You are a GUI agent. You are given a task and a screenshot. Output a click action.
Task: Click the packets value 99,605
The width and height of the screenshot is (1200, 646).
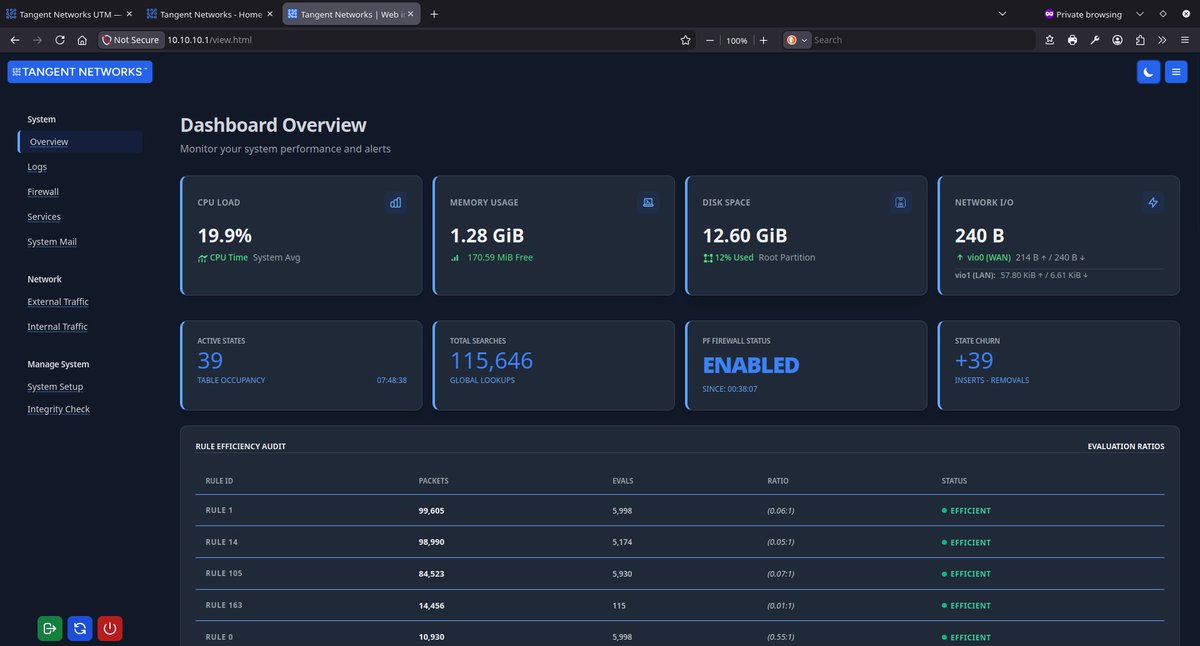point(431,511)
